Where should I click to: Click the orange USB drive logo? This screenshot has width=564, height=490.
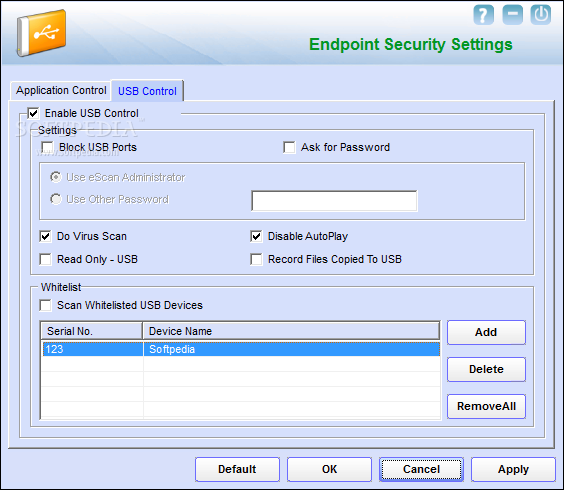[x=41, y=33]
